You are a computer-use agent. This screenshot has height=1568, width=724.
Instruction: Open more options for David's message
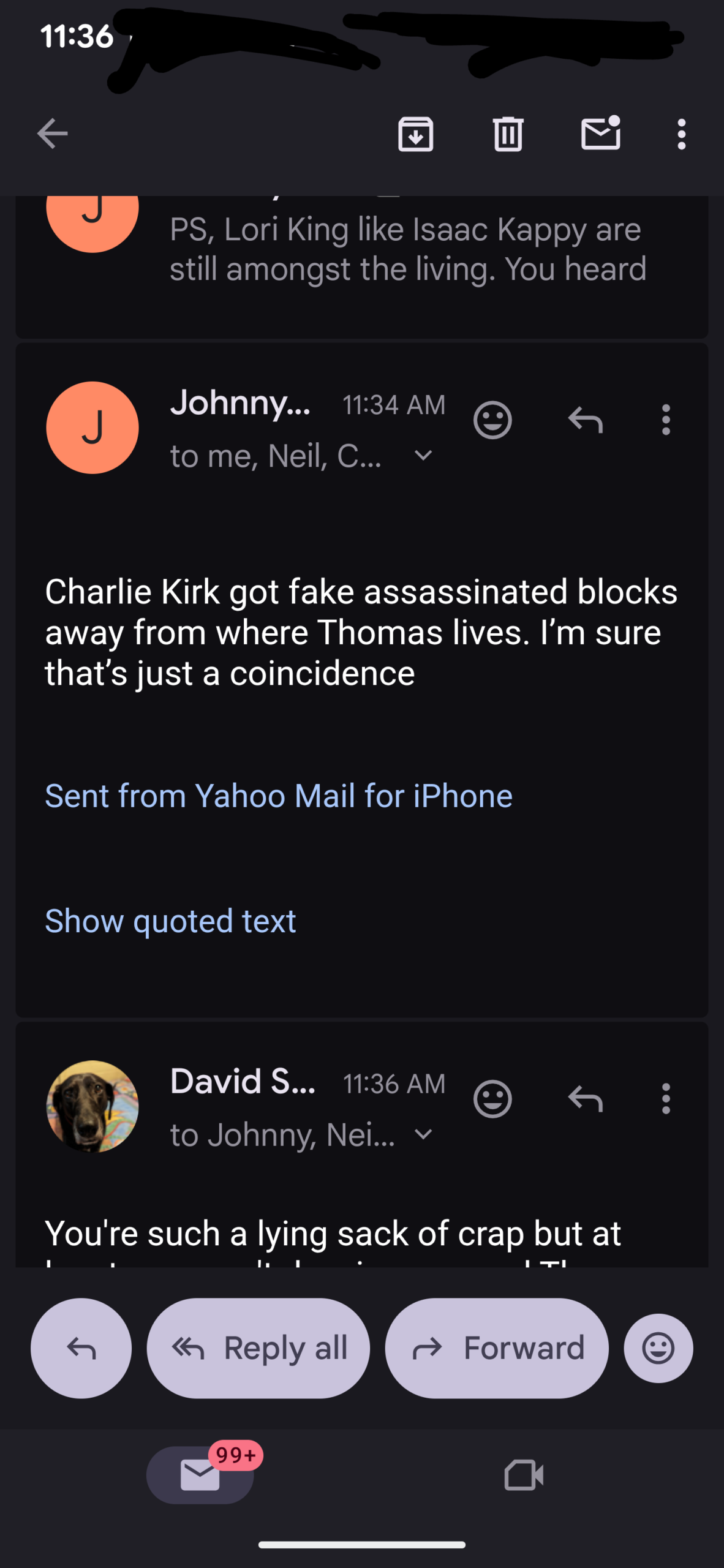click(666, 1099)
